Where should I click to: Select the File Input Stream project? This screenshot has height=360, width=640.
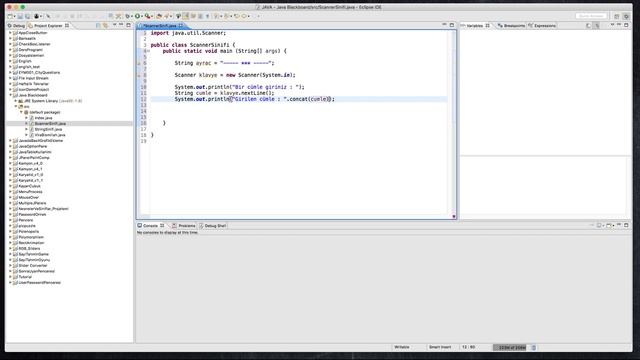(33, 78)
